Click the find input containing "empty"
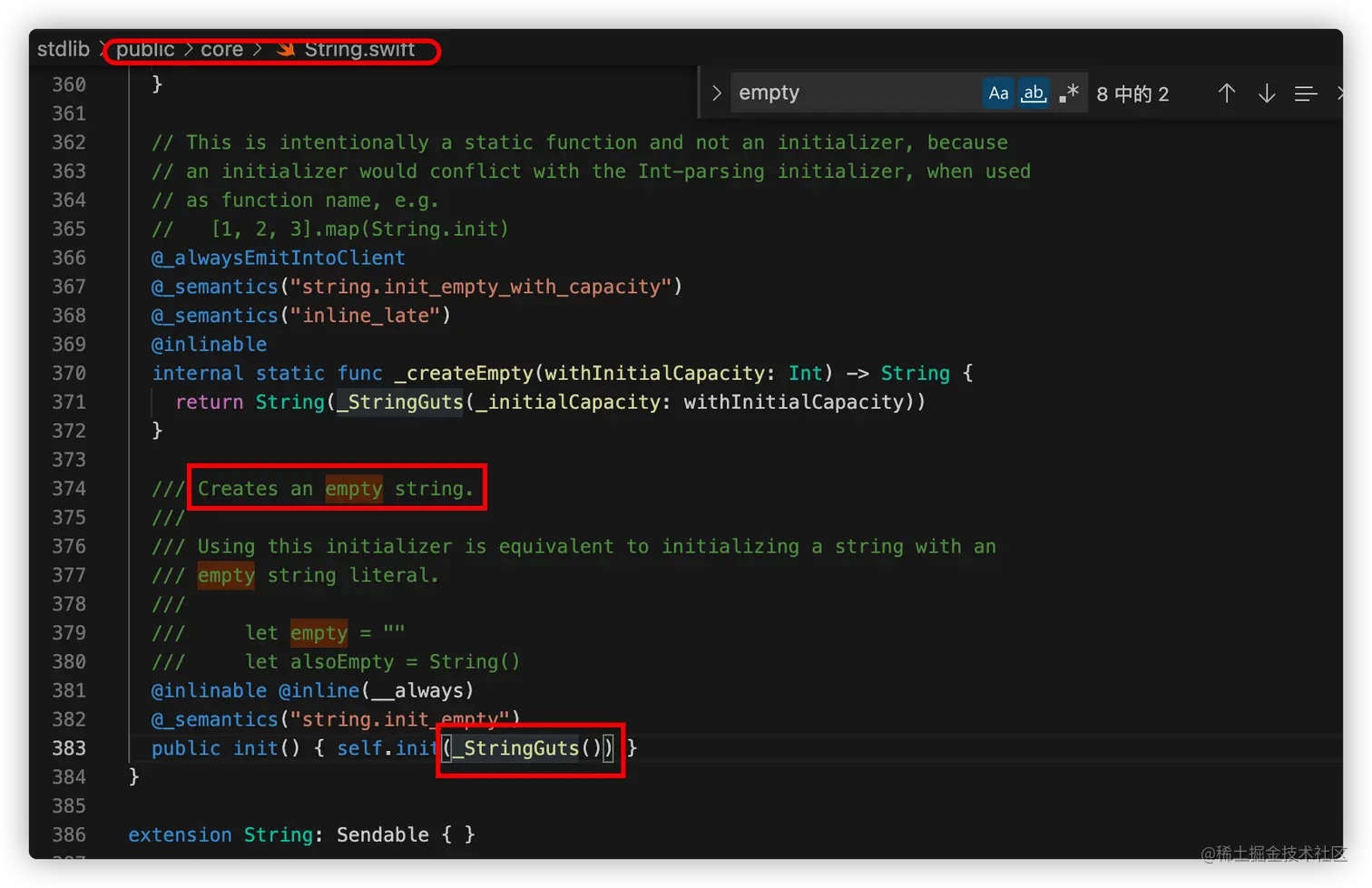 pos(856,93)
